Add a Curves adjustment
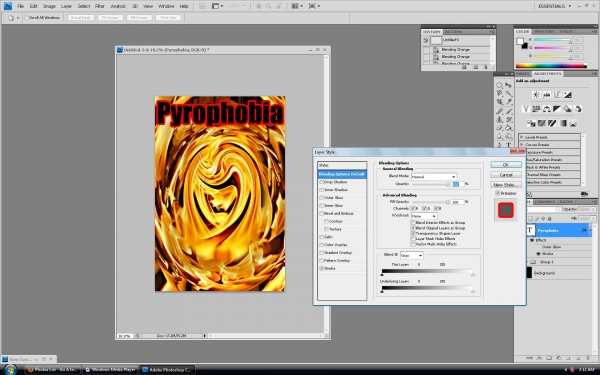 (x=557, y=95)
